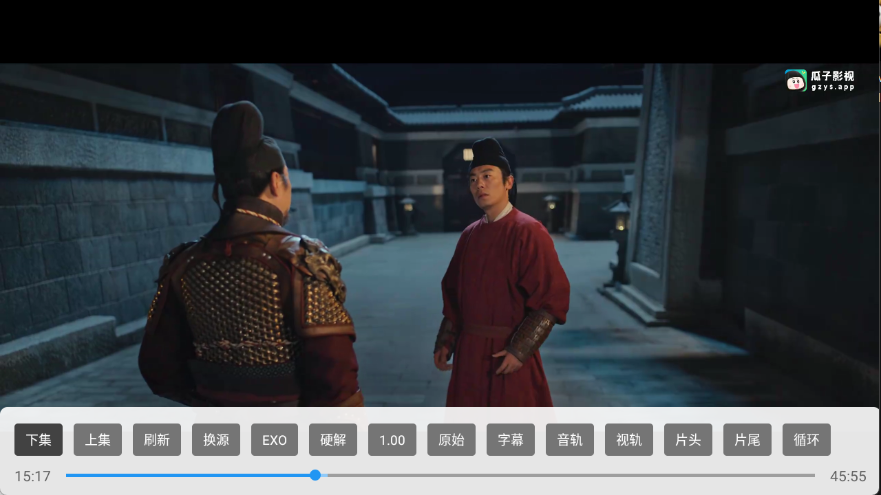The height and width of the screenshot is (495, 881).
Task: Switch the EXO player engine button
Action: pyautogui.click(x=275, y=440)
